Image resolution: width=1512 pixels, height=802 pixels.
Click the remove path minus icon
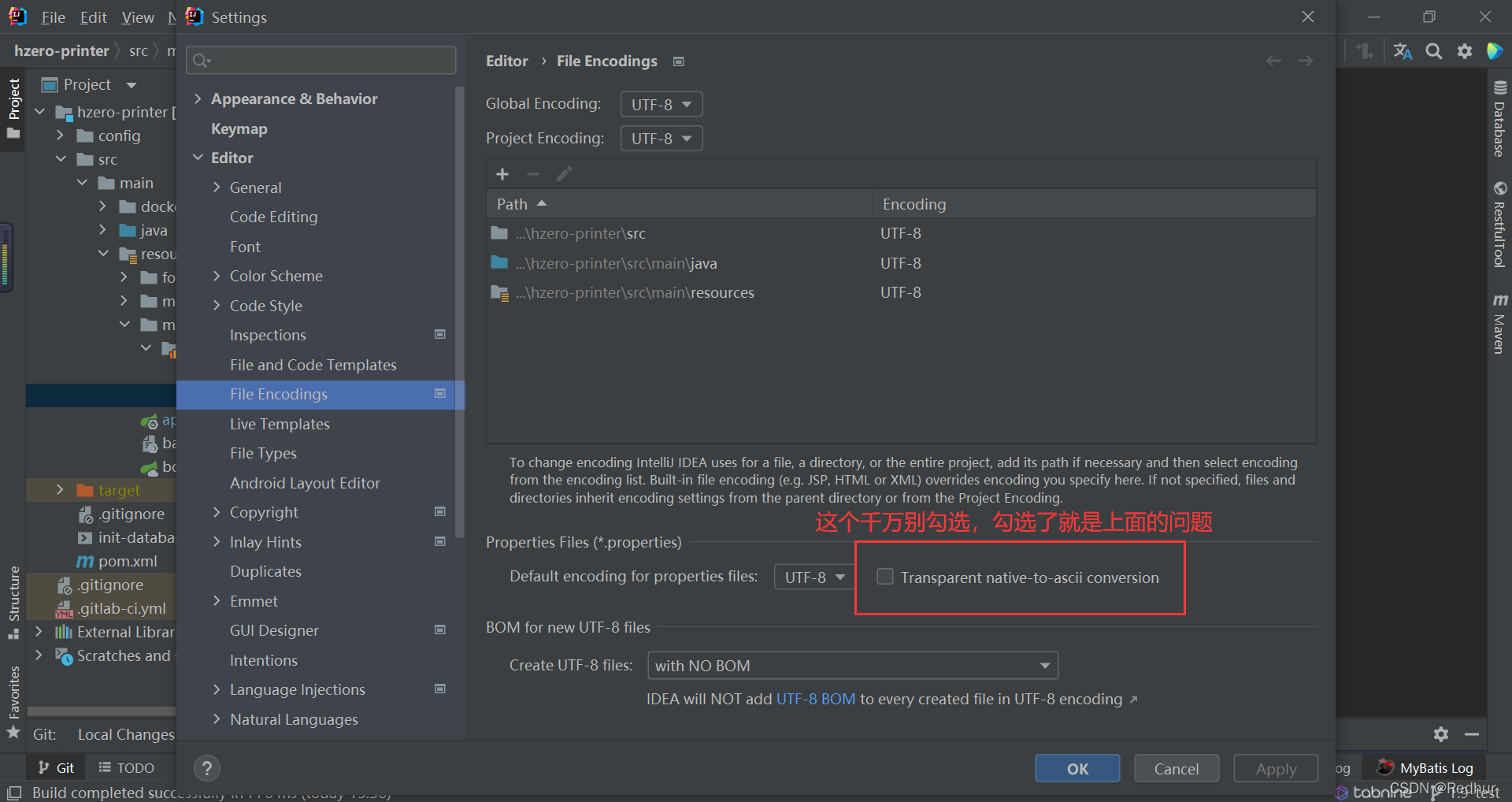coord(533,174)
